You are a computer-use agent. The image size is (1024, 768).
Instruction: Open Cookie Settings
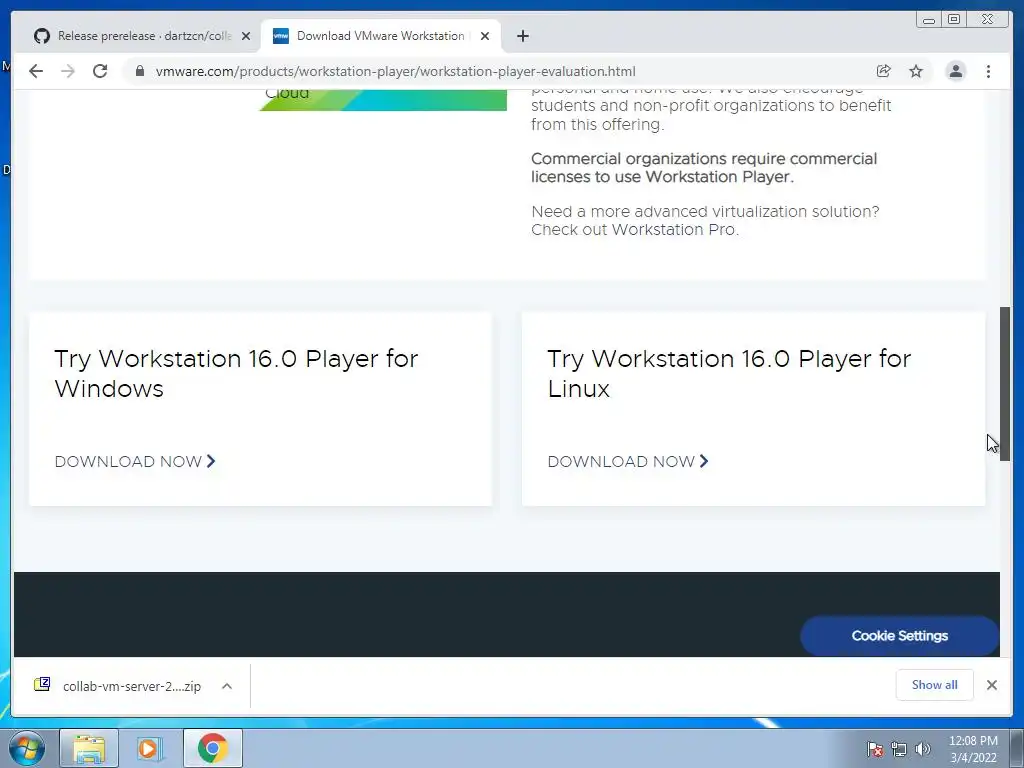point(899,635)
